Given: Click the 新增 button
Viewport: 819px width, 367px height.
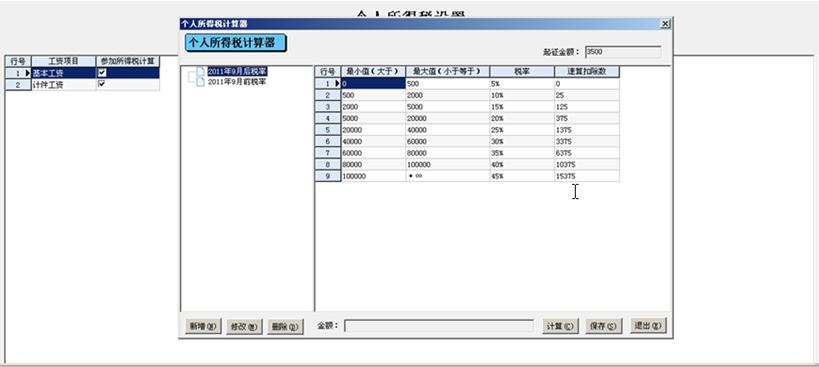Looking at the screenshot, I should (203, 326).
